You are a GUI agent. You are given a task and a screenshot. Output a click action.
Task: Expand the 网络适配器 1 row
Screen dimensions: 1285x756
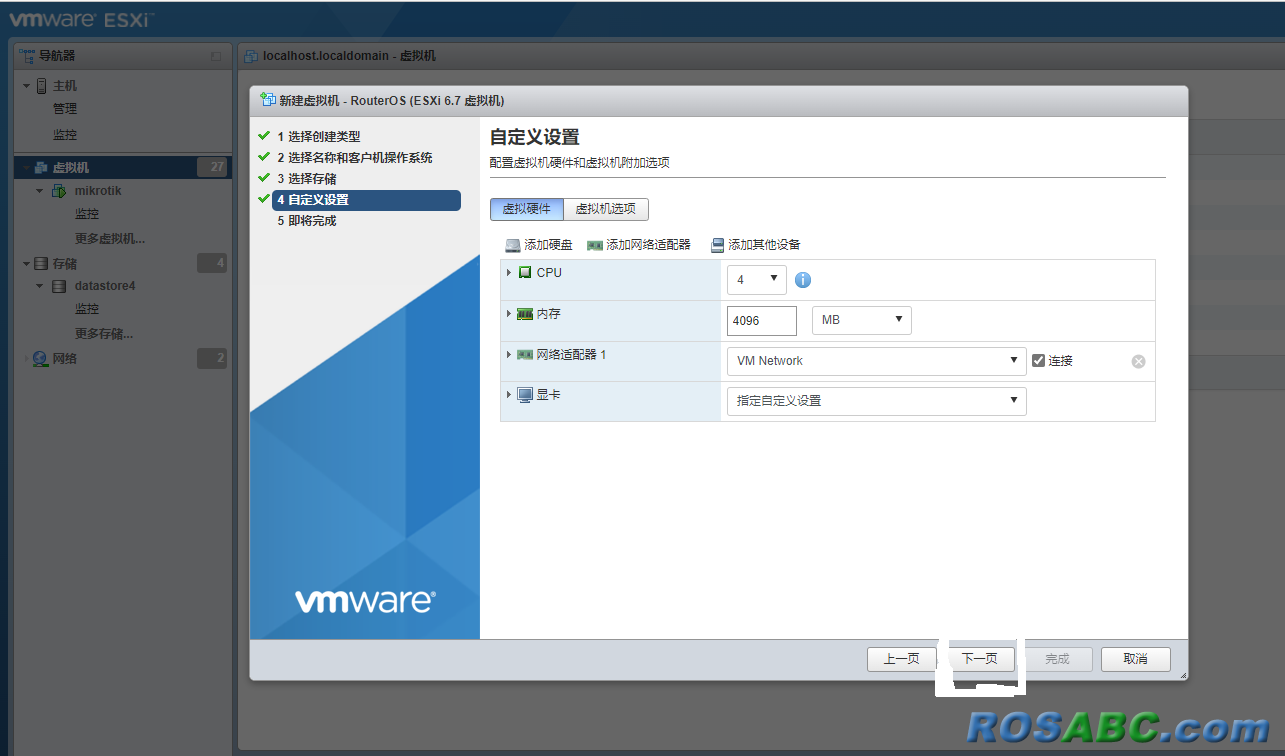click(509, 354)
